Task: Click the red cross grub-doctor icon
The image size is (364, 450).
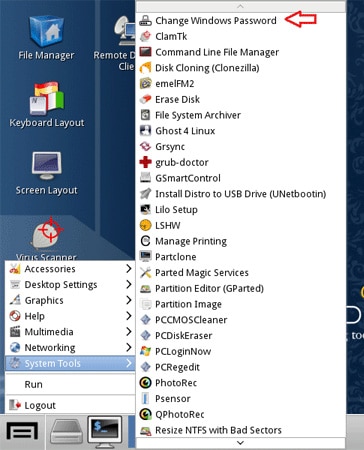Action: click(145, 162)
